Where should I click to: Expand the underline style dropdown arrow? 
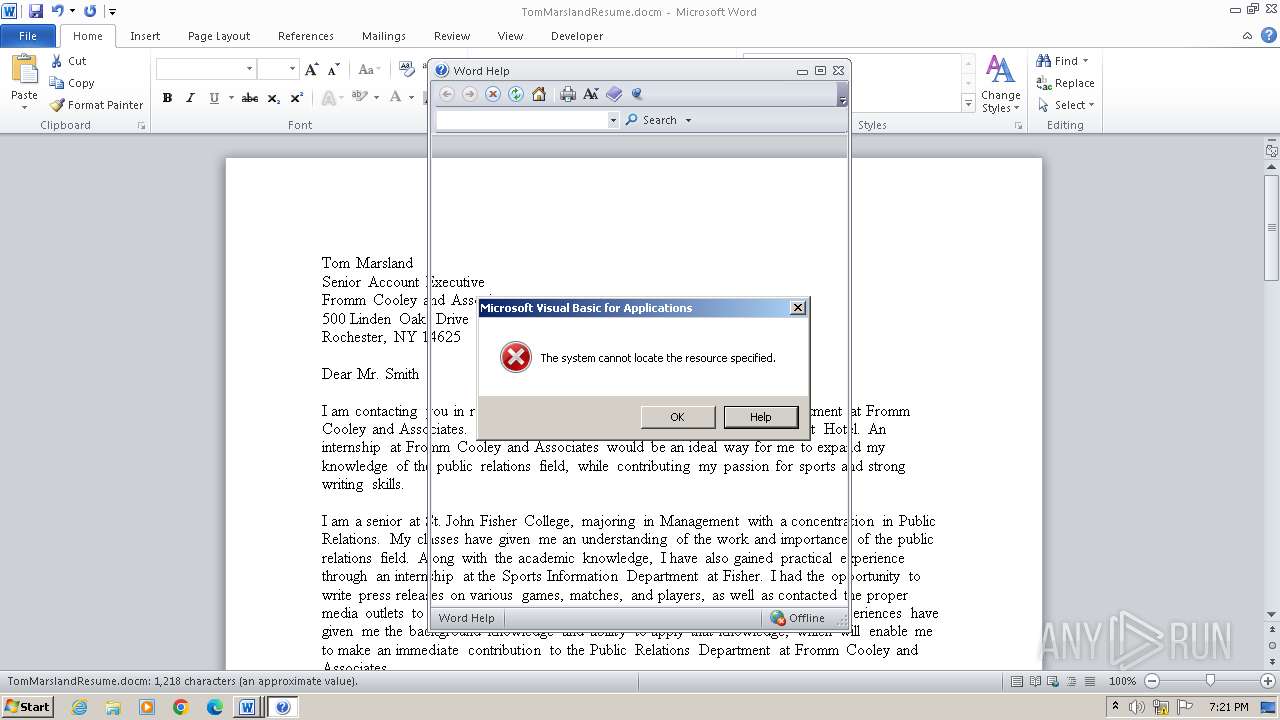pos(231,98)
